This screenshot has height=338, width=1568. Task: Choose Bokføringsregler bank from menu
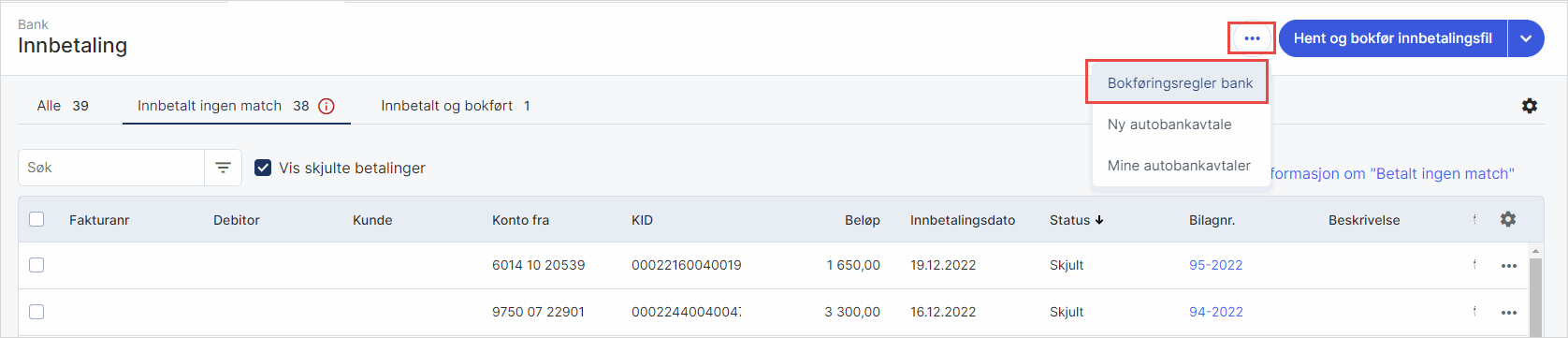pyautogui.click(x=1180, y=83)
